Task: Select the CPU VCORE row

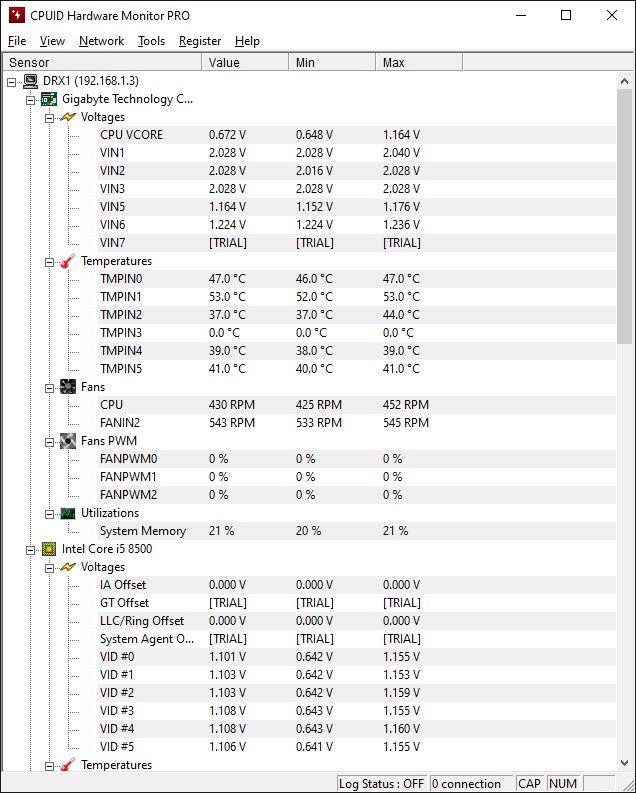Action: pos(308,135)
